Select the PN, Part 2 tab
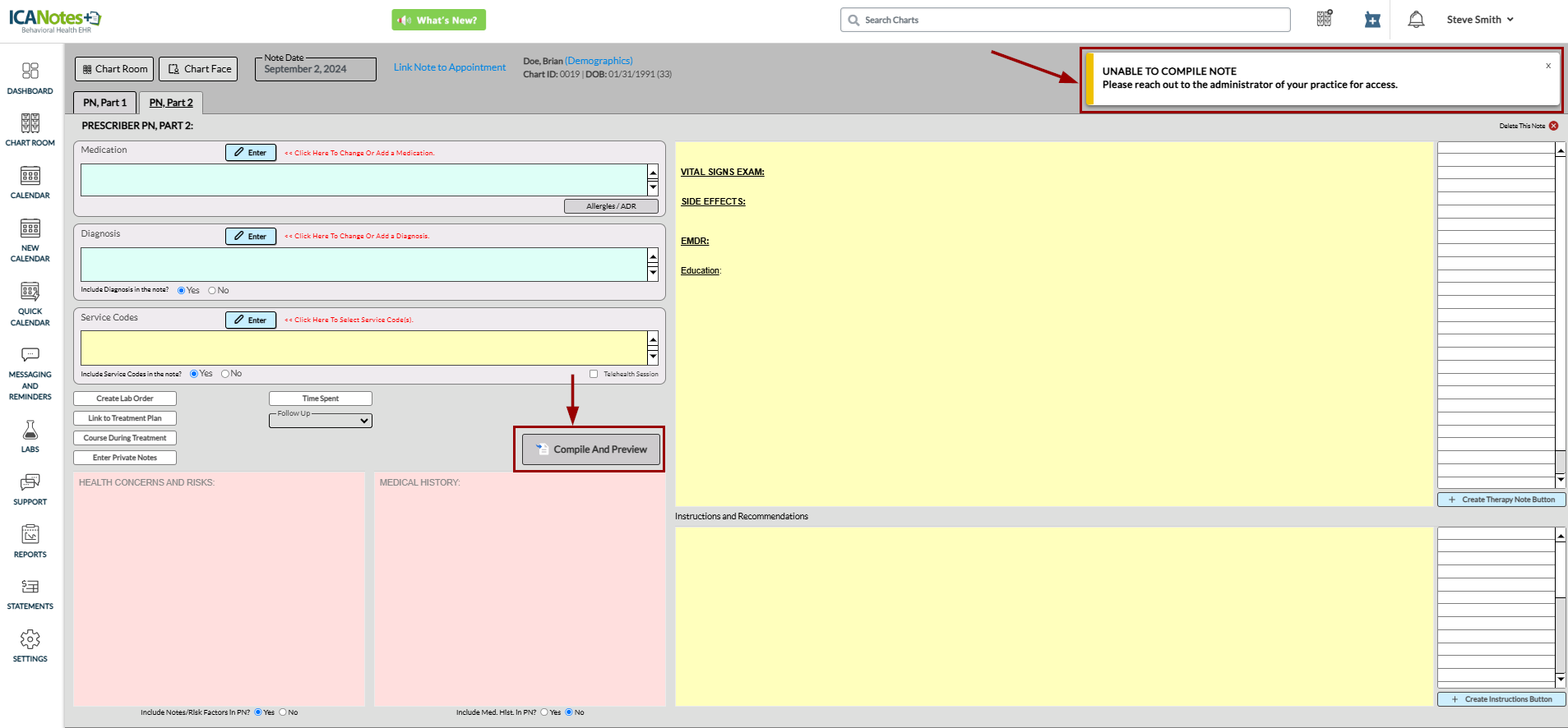1568x728 pixels. (x=171, y=103)
